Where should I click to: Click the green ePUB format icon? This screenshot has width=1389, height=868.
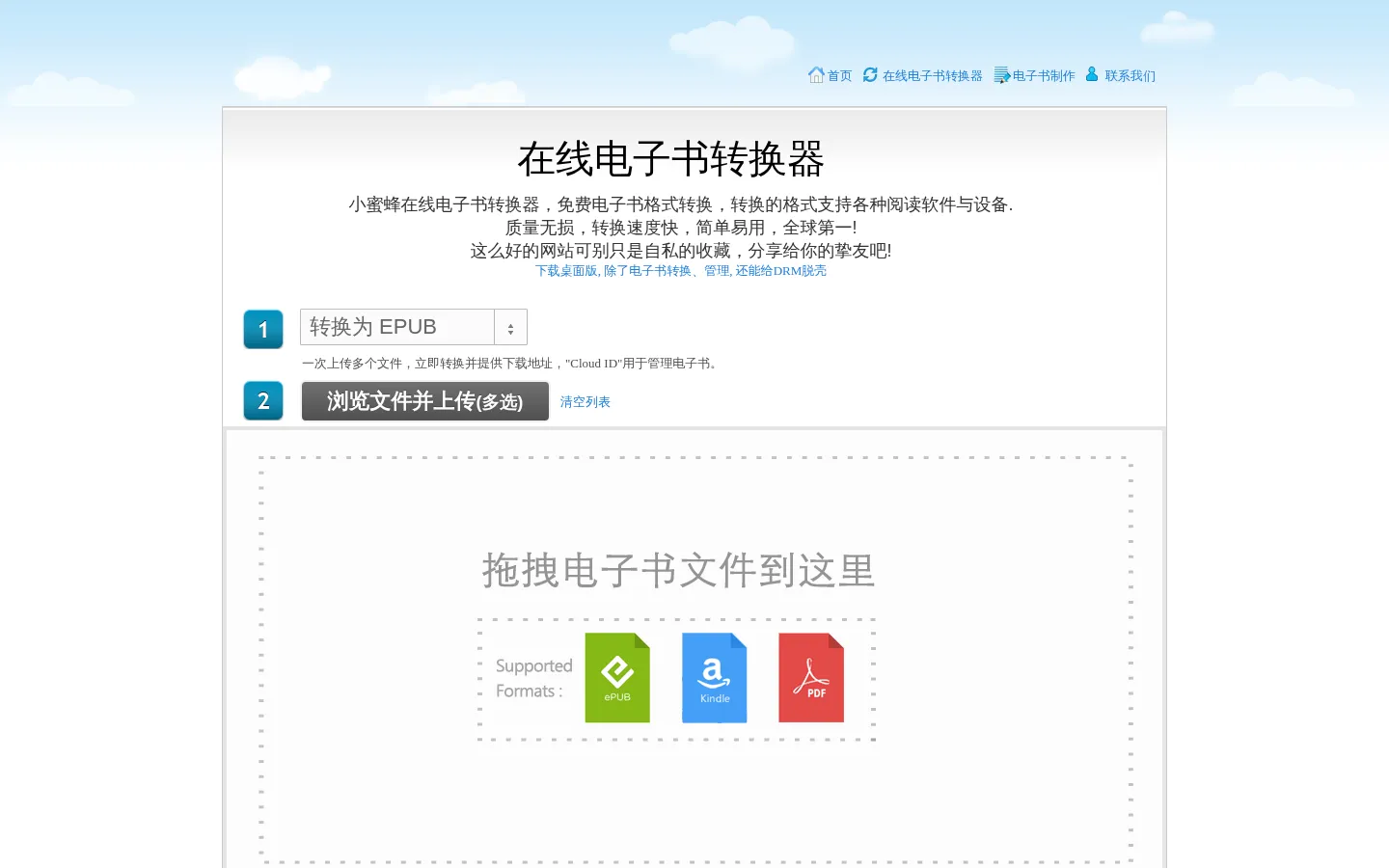click(x=617, y=678)
